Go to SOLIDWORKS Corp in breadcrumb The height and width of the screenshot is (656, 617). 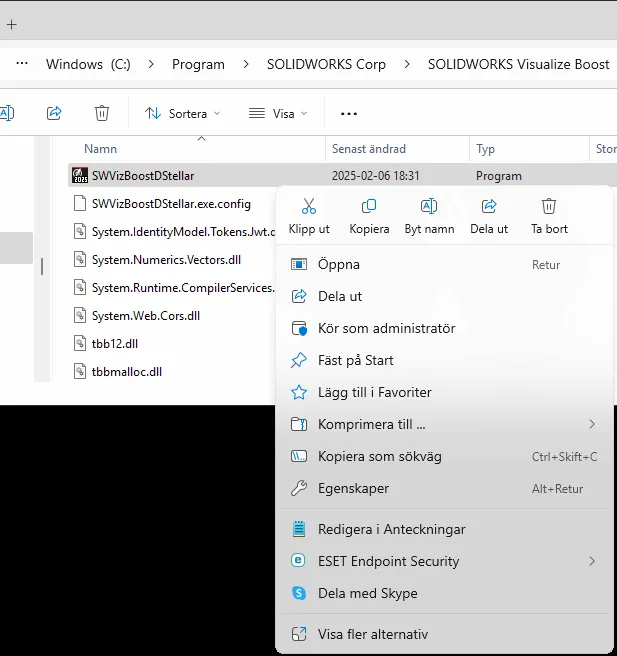click(326, 64)
